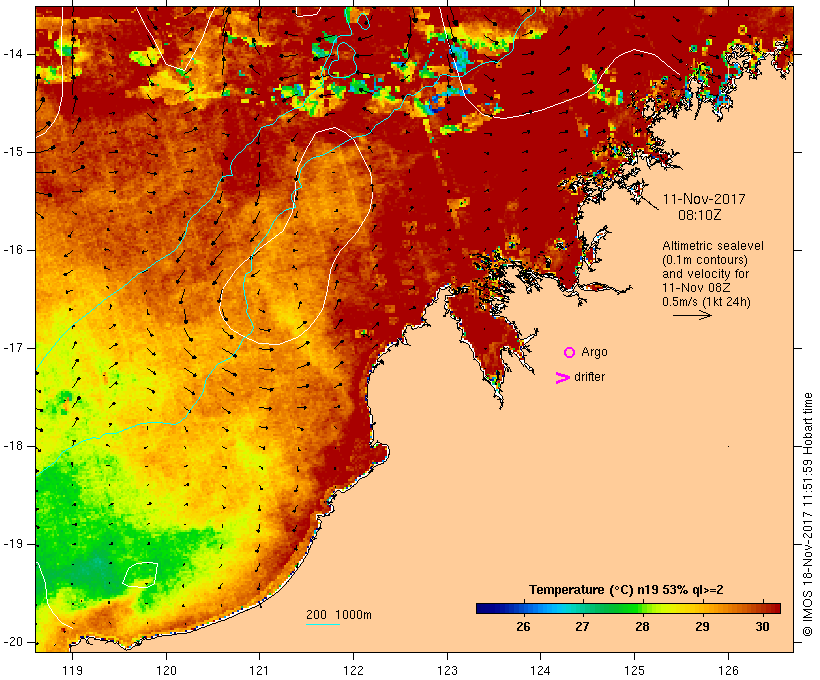Click the 'Argo' legend label
Image resolution: width=820 pixels, height=680 pixels.
click(594, 352)
